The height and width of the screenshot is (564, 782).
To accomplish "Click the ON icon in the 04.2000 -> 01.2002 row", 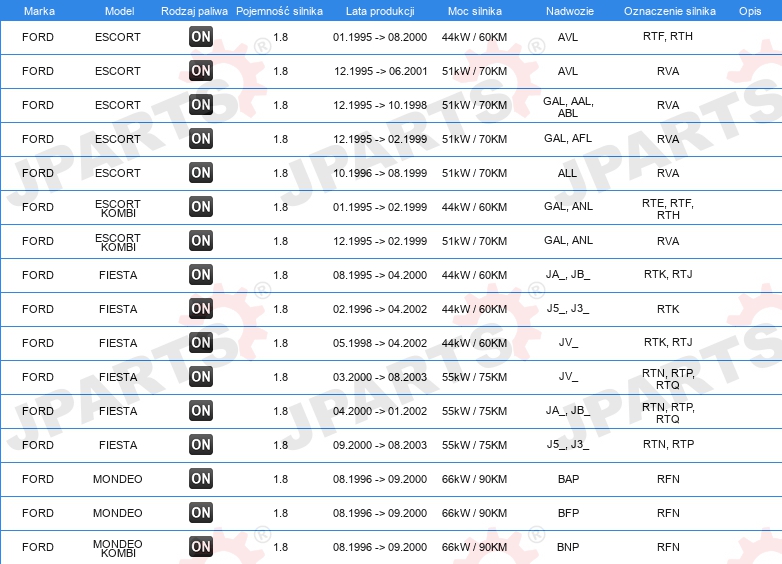I will pyautogui.click(x=201, y=410).
